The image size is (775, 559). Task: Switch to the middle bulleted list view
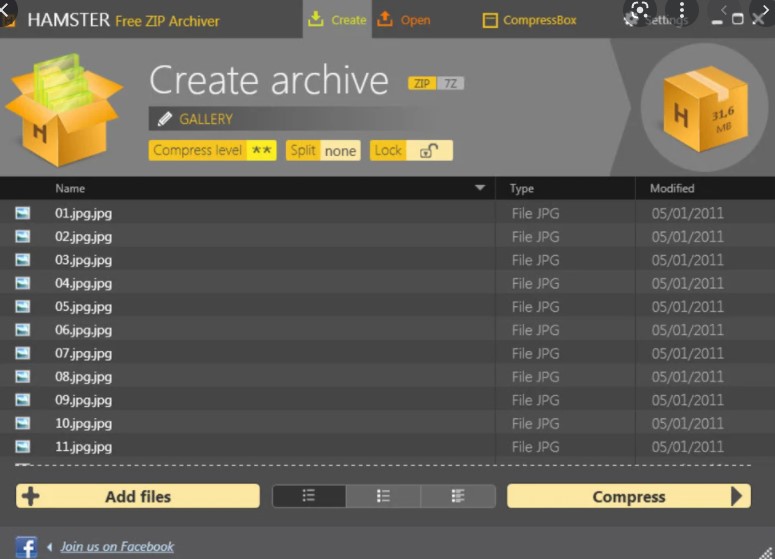(x=384, y=496)
